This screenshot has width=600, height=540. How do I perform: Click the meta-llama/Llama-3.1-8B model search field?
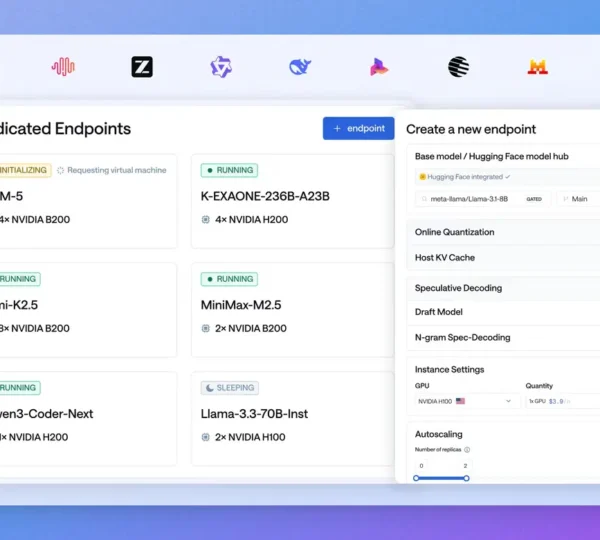pos(483,199)
